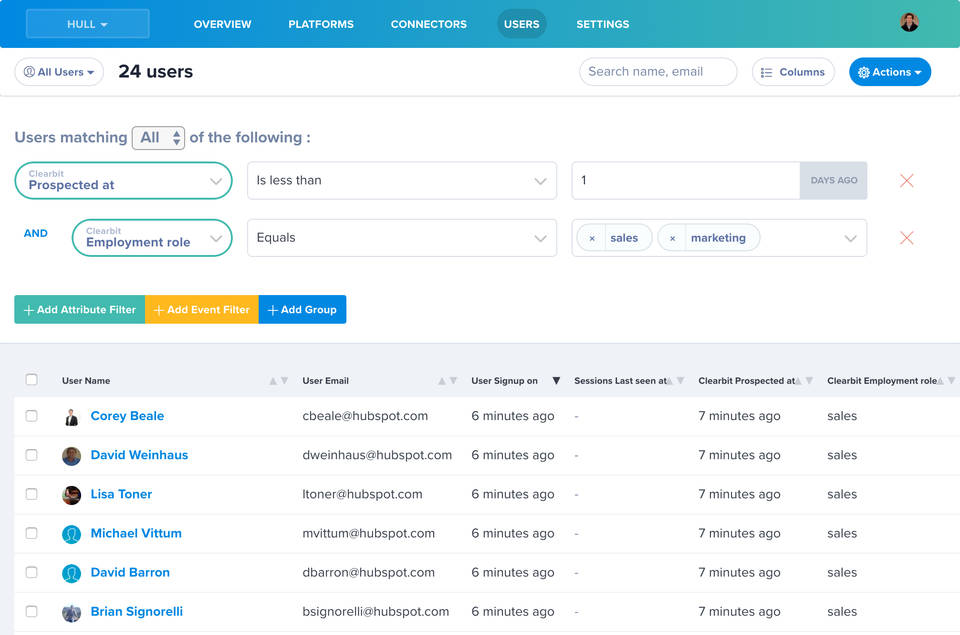Open the 'Is less than' operator dropdown

click(x=401, y=181)
